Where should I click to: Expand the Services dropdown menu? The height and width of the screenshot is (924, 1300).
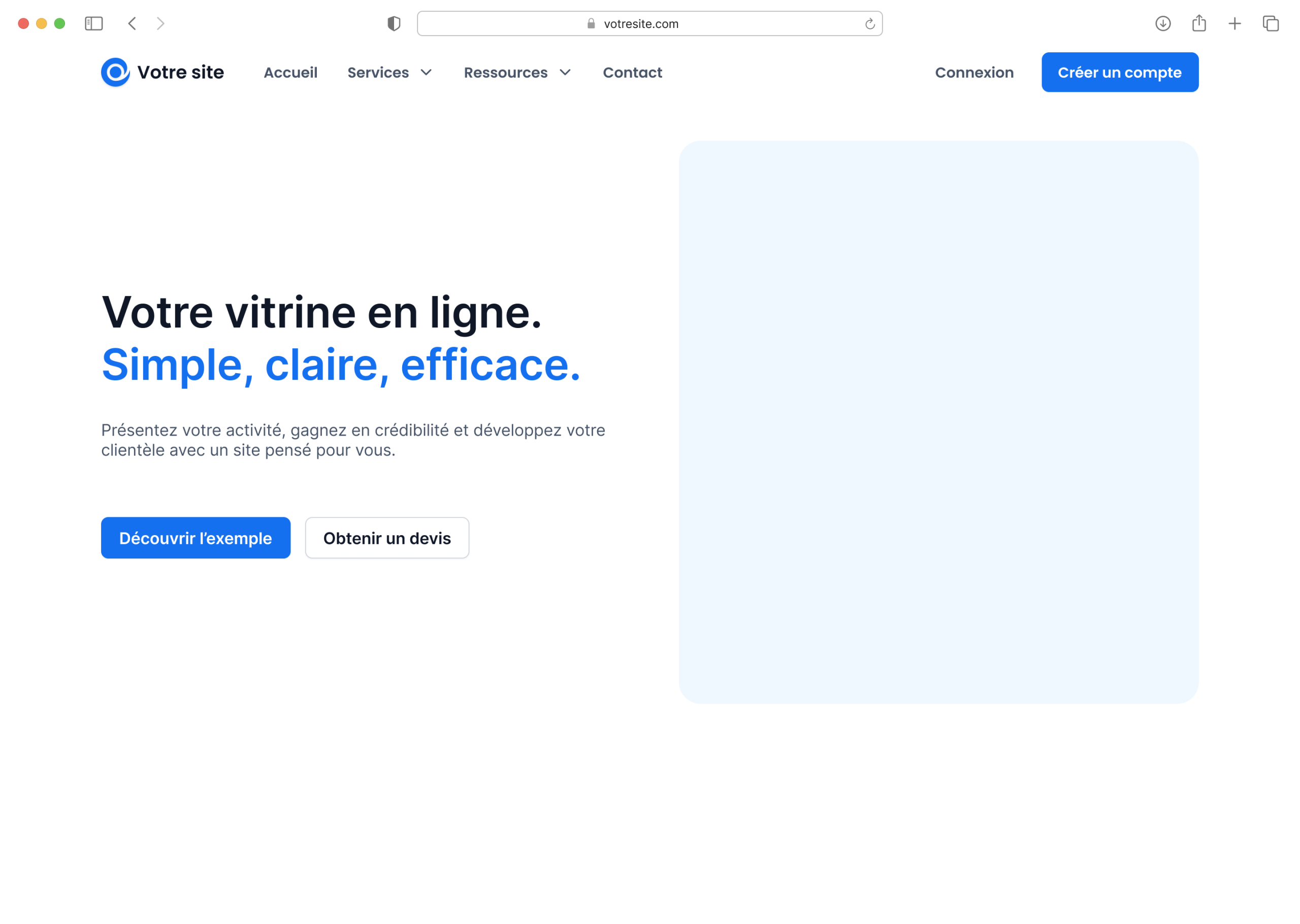coord(389,72)
